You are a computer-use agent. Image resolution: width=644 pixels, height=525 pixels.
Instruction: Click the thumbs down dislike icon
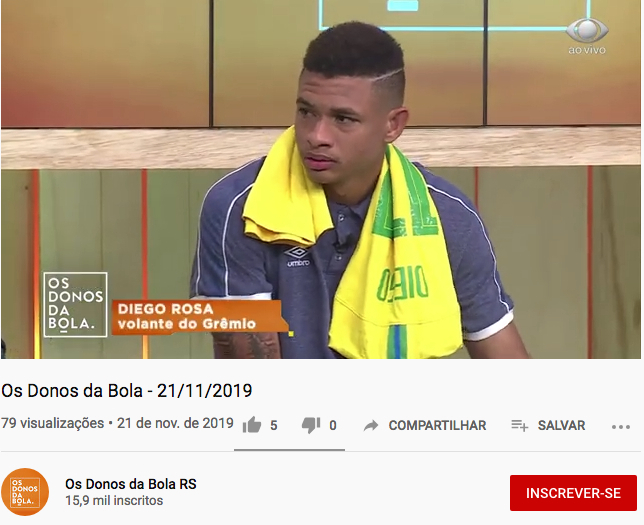click(311, 426)
